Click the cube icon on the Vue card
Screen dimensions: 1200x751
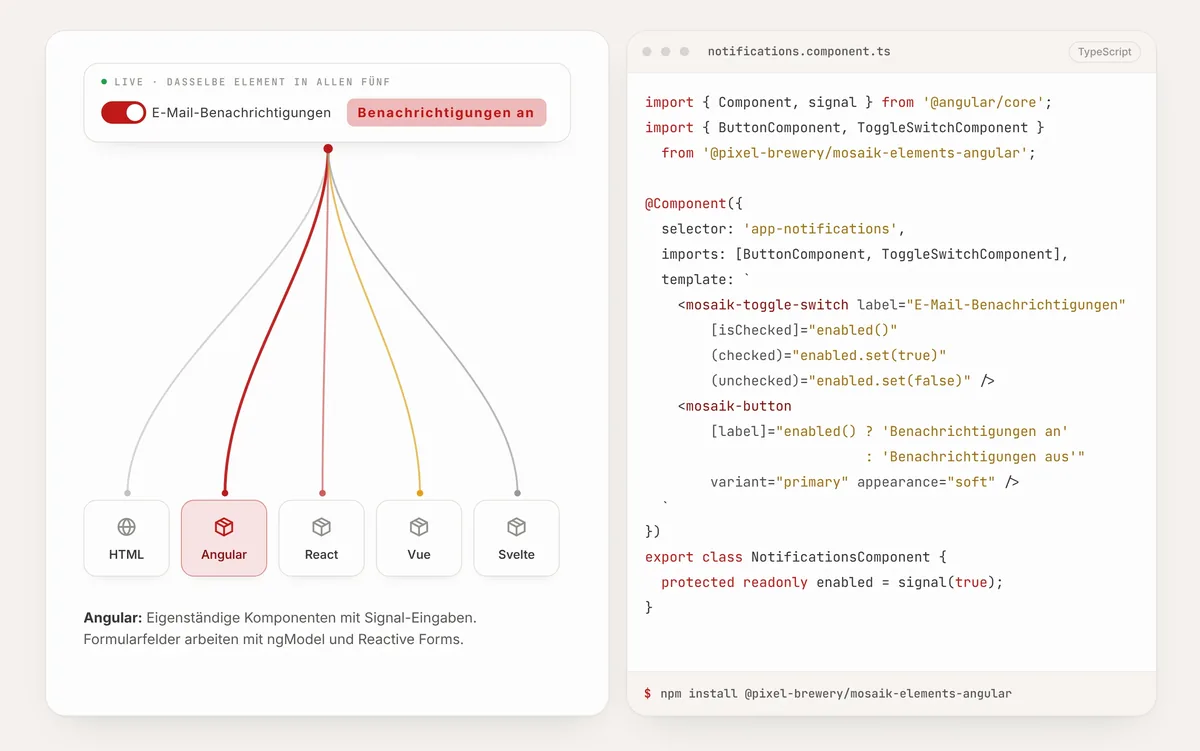419,527
